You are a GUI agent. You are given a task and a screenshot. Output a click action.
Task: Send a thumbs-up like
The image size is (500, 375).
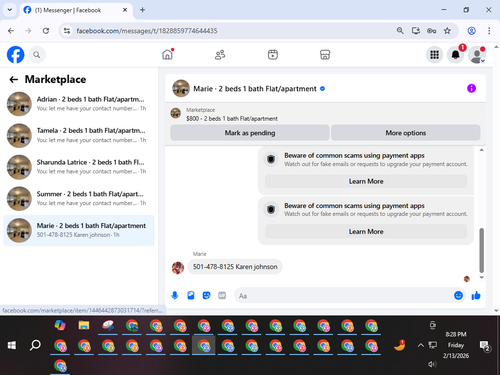click(x=476, y=295)
